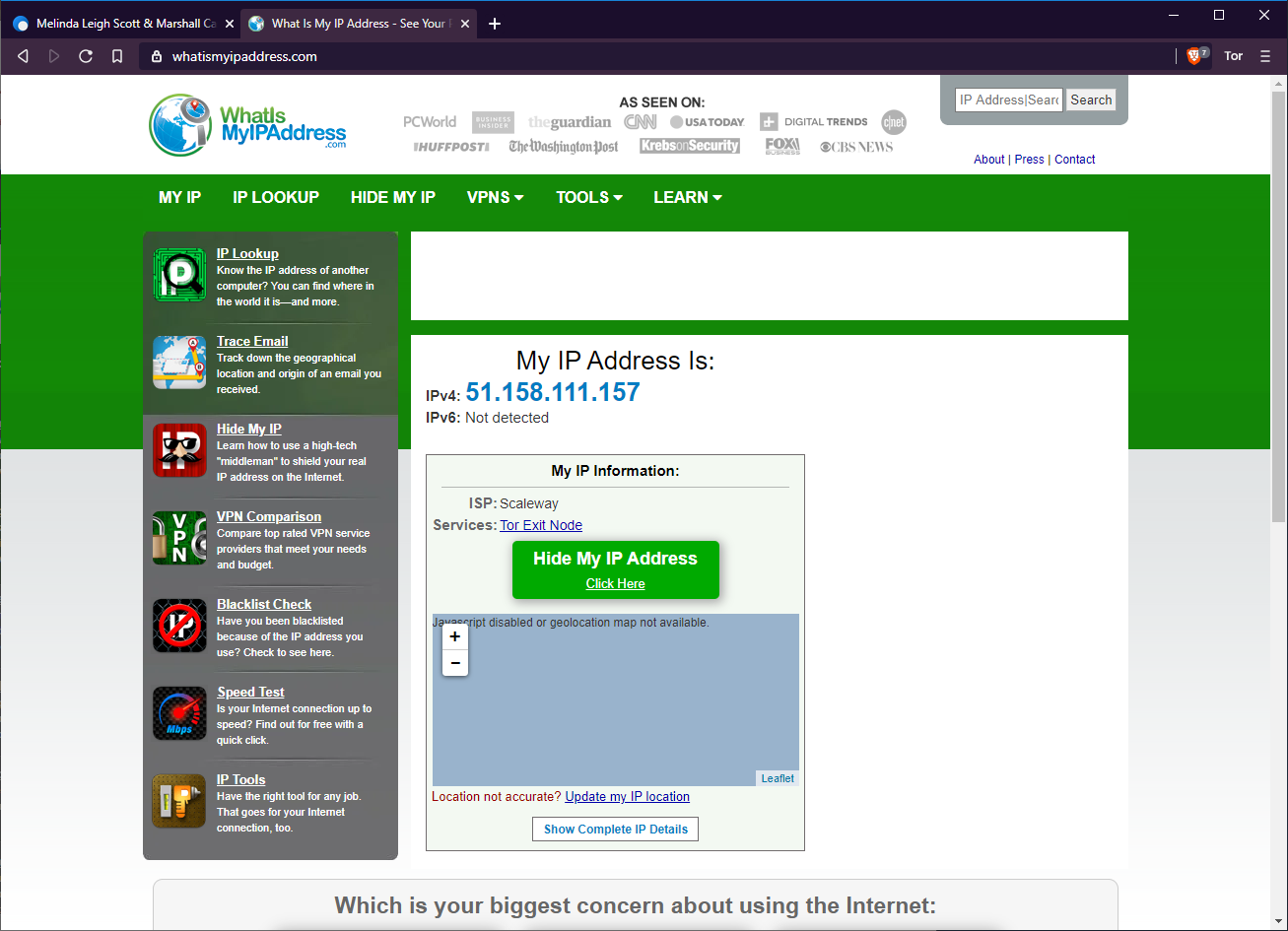The width and height of the screenshot is (1288, 931).
Task: Open the Trace Email sidebar heading link
Action: pos(252,341)
